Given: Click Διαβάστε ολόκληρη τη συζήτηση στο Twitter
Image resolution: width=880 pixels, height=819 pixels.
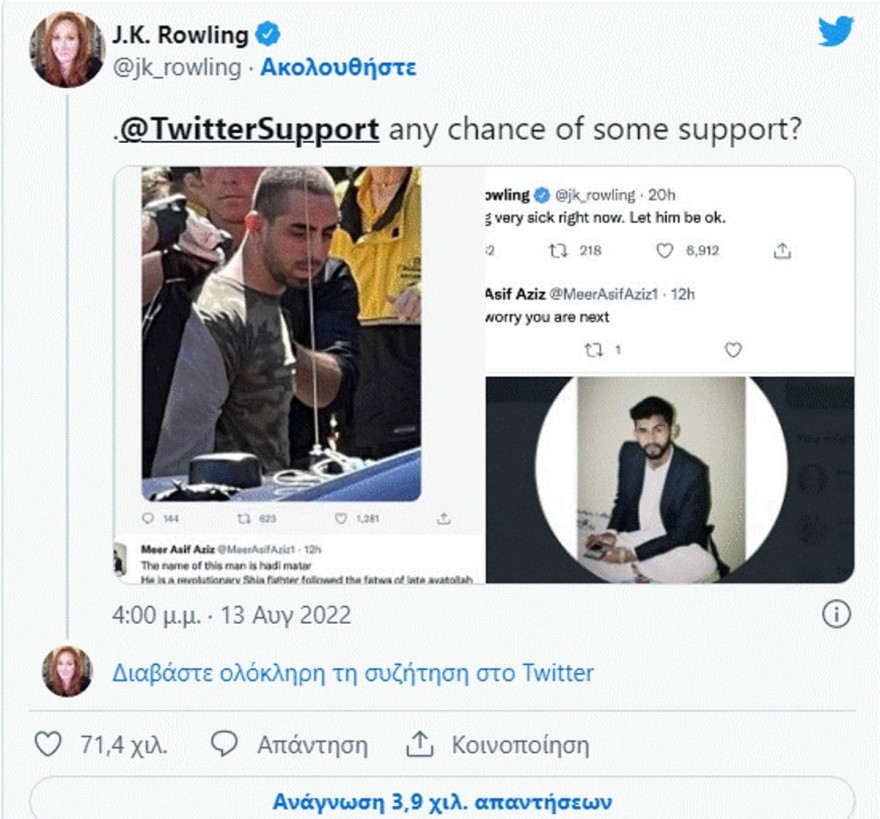Looking at the screenshot, I should 353,673.
